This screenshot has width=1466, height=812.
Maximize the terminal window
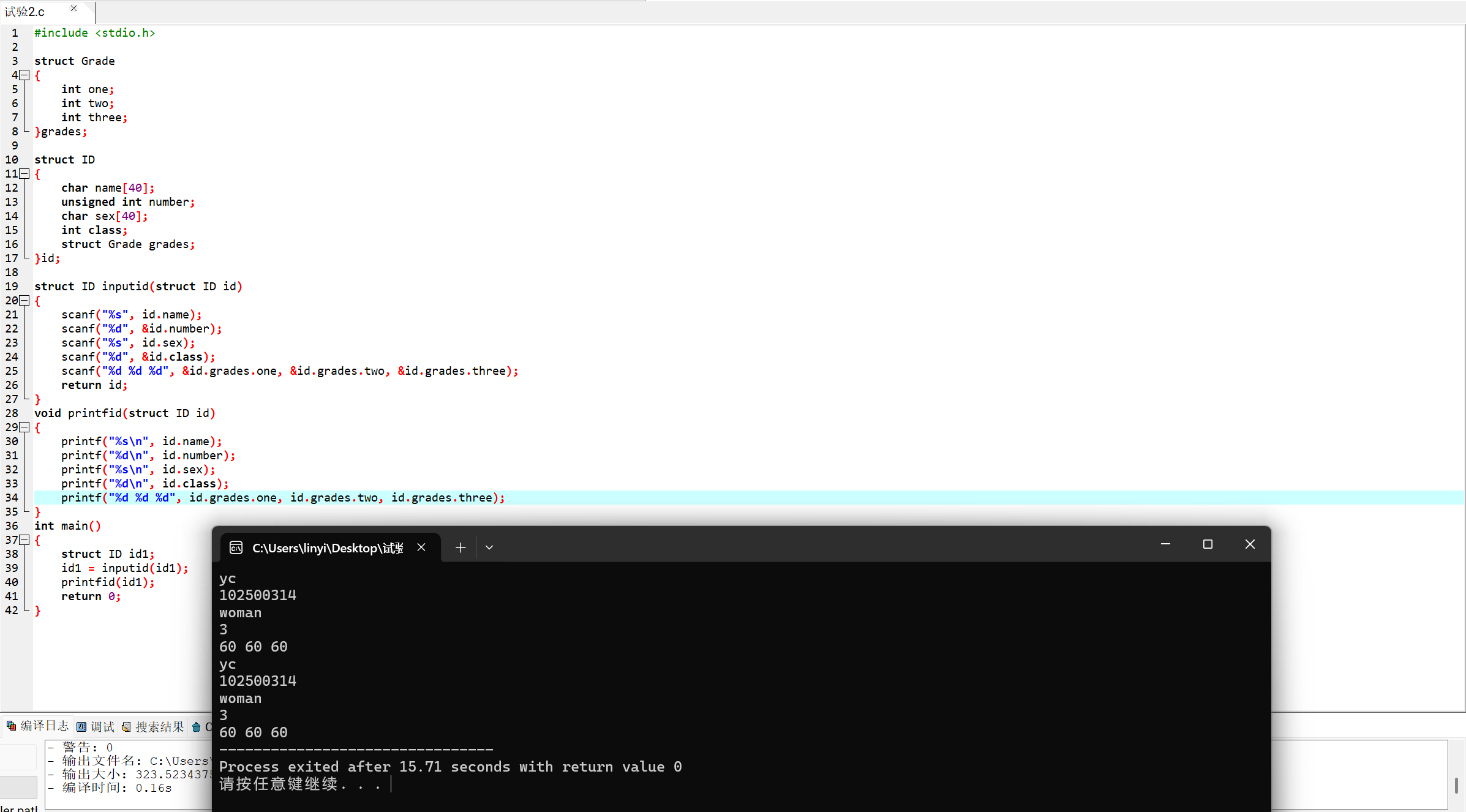1208,544
